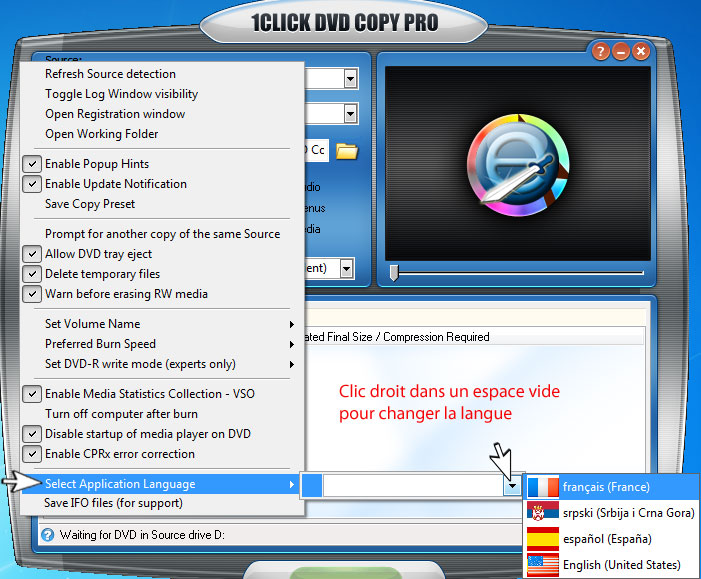Toggle Disable startup of media player

pyautogui.click(x=32, y=434)
